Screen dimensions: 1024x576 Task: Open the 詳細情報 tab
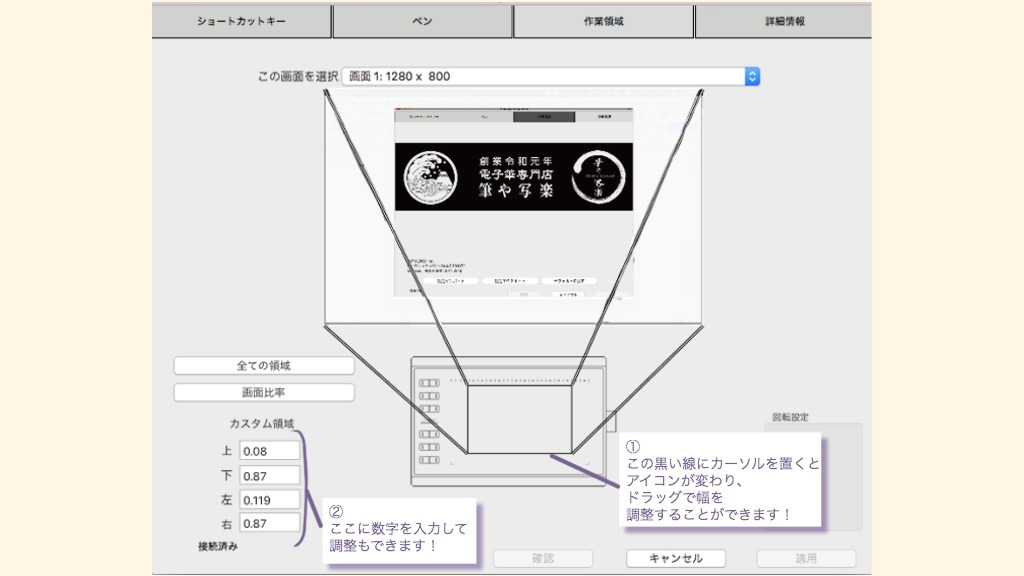click(x=784, y=22)
